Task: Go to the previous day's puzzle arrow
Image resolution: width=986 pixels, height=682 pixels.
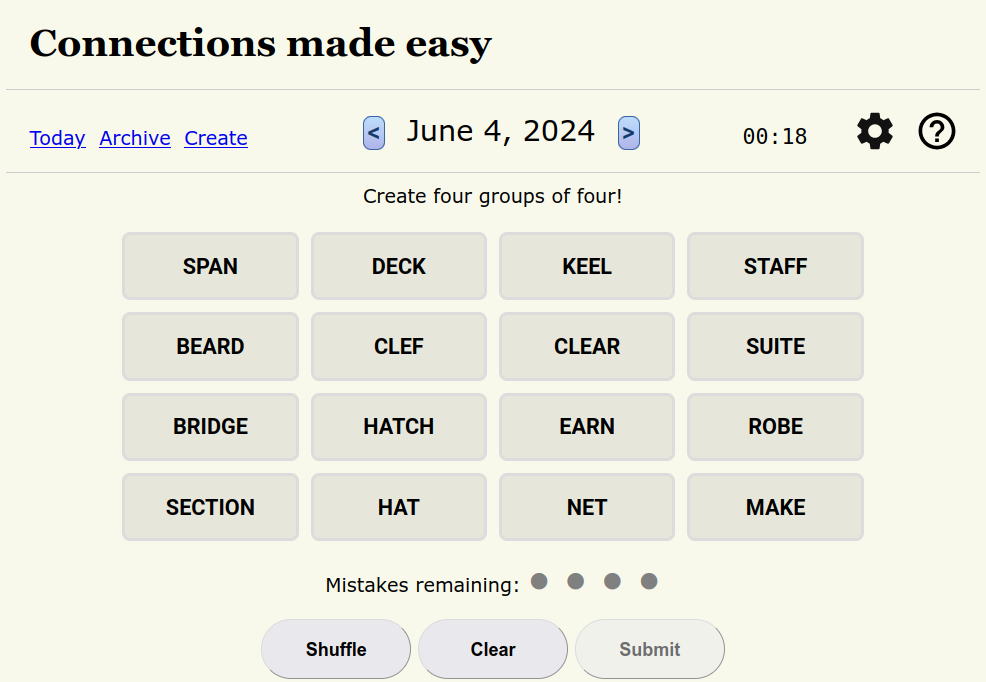Action: [374, 132]
